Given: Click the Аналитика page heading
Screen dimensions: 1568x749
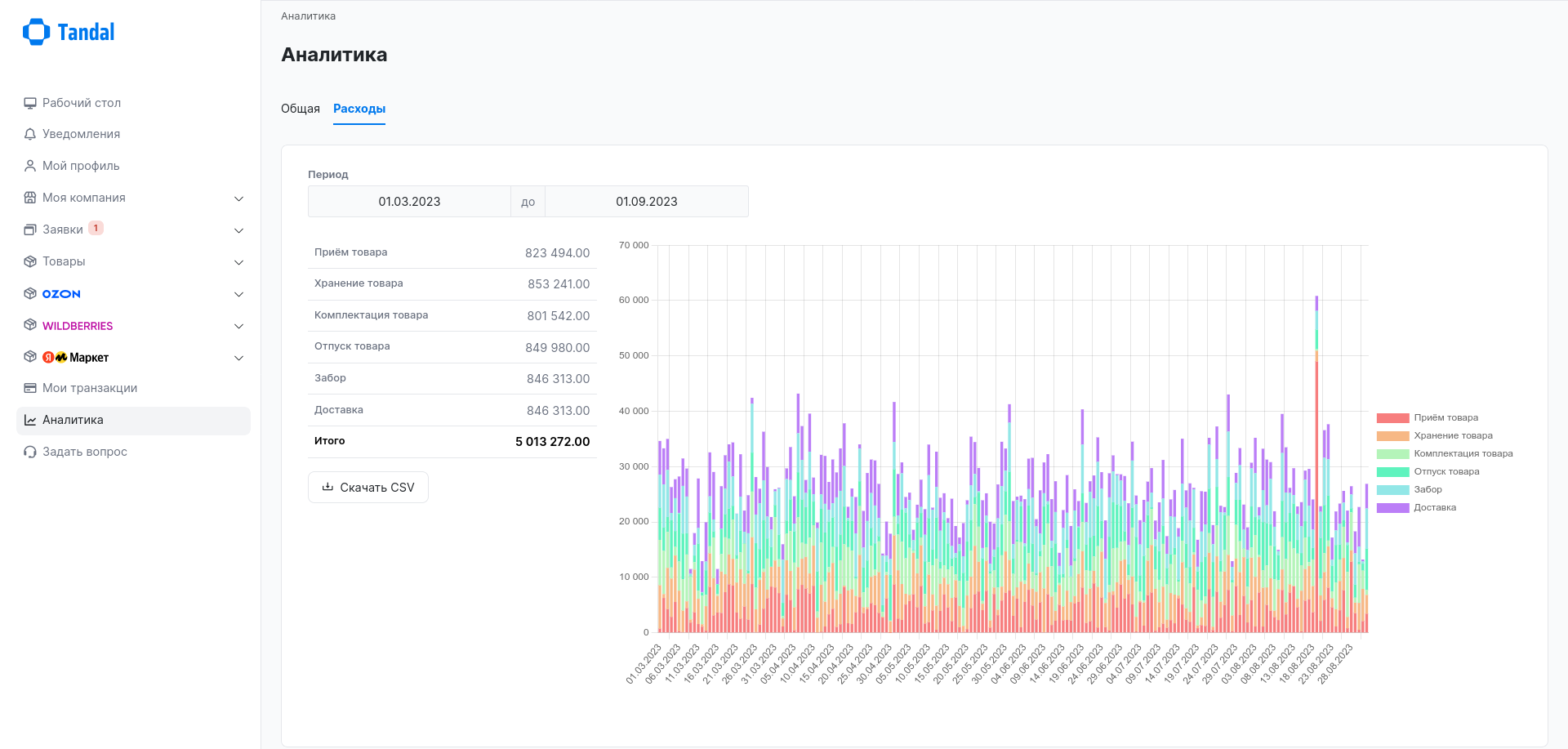Looking at the screenshot, I should click(334, 55).
